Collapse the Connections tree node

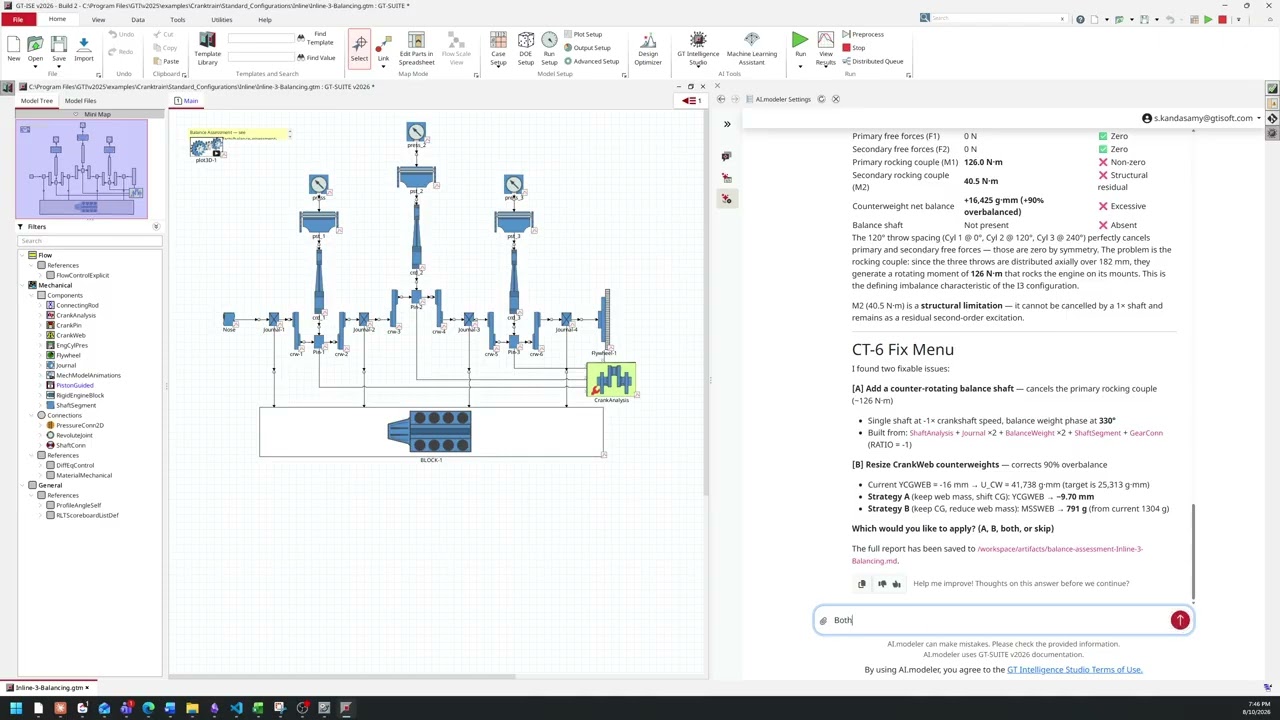pyautogui.click(x=30, y=415)
